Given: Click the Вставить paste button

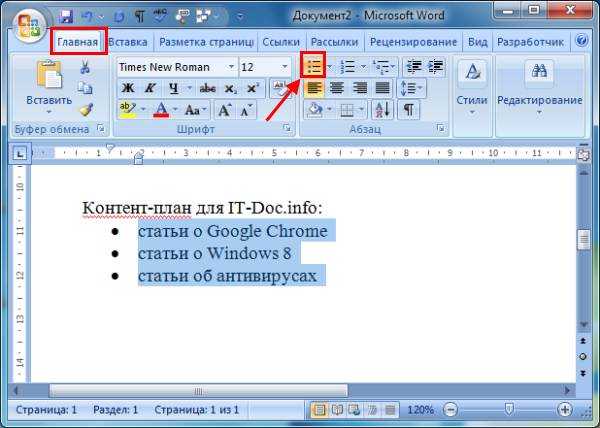Looking at the screenshot, I should coord(49,87).
